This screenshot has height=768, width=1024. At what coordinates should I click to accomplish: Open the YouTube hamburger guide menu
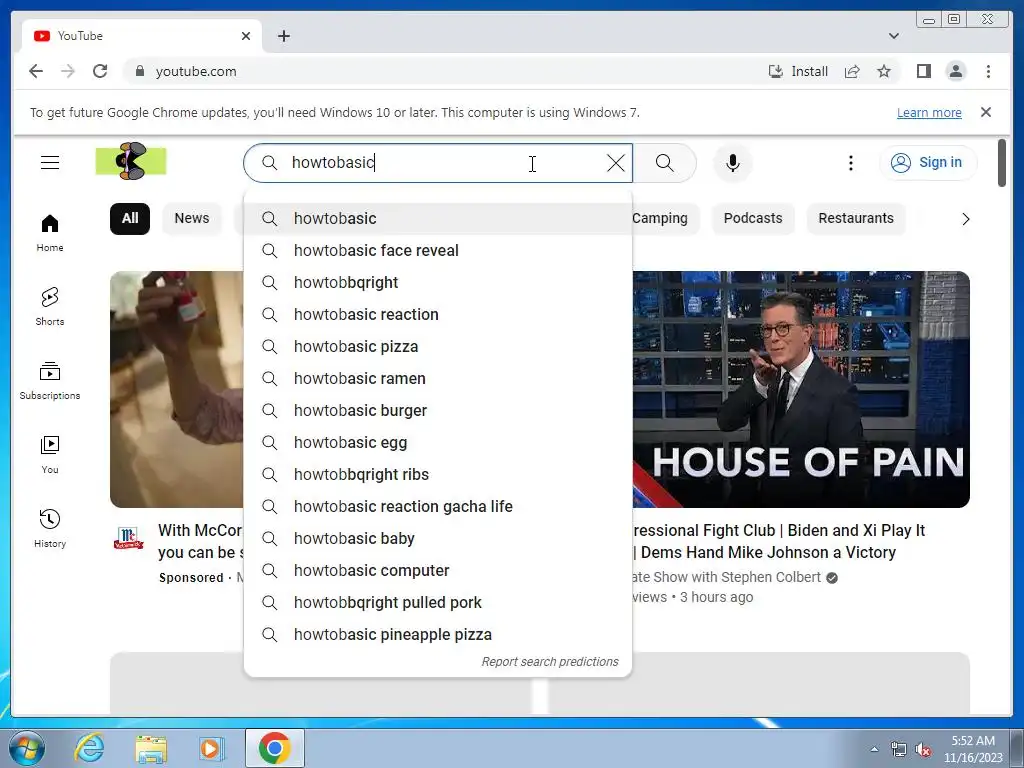tap(50, 163)
